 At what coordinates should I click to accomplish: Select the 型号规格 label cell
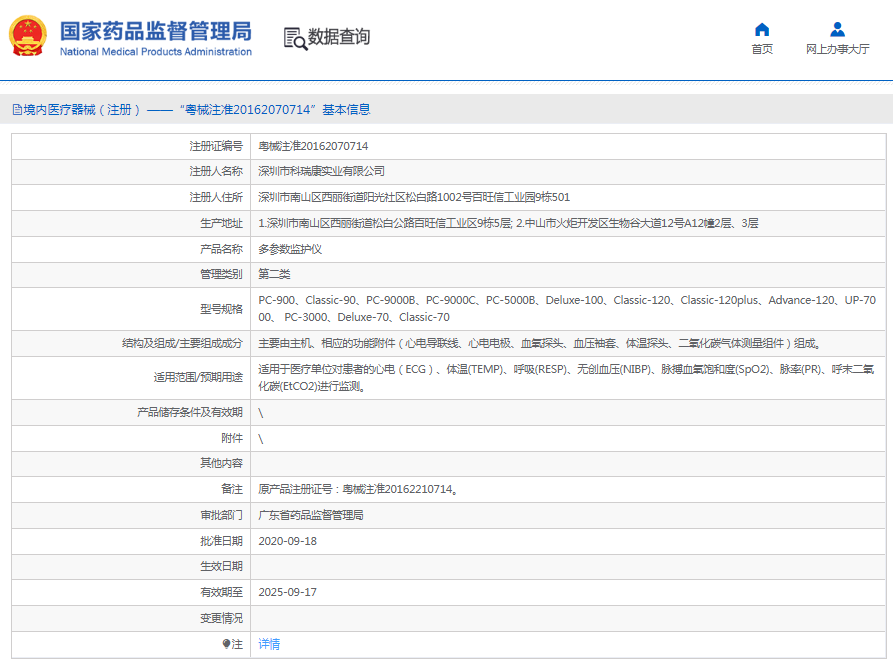[x=131, y=309]
